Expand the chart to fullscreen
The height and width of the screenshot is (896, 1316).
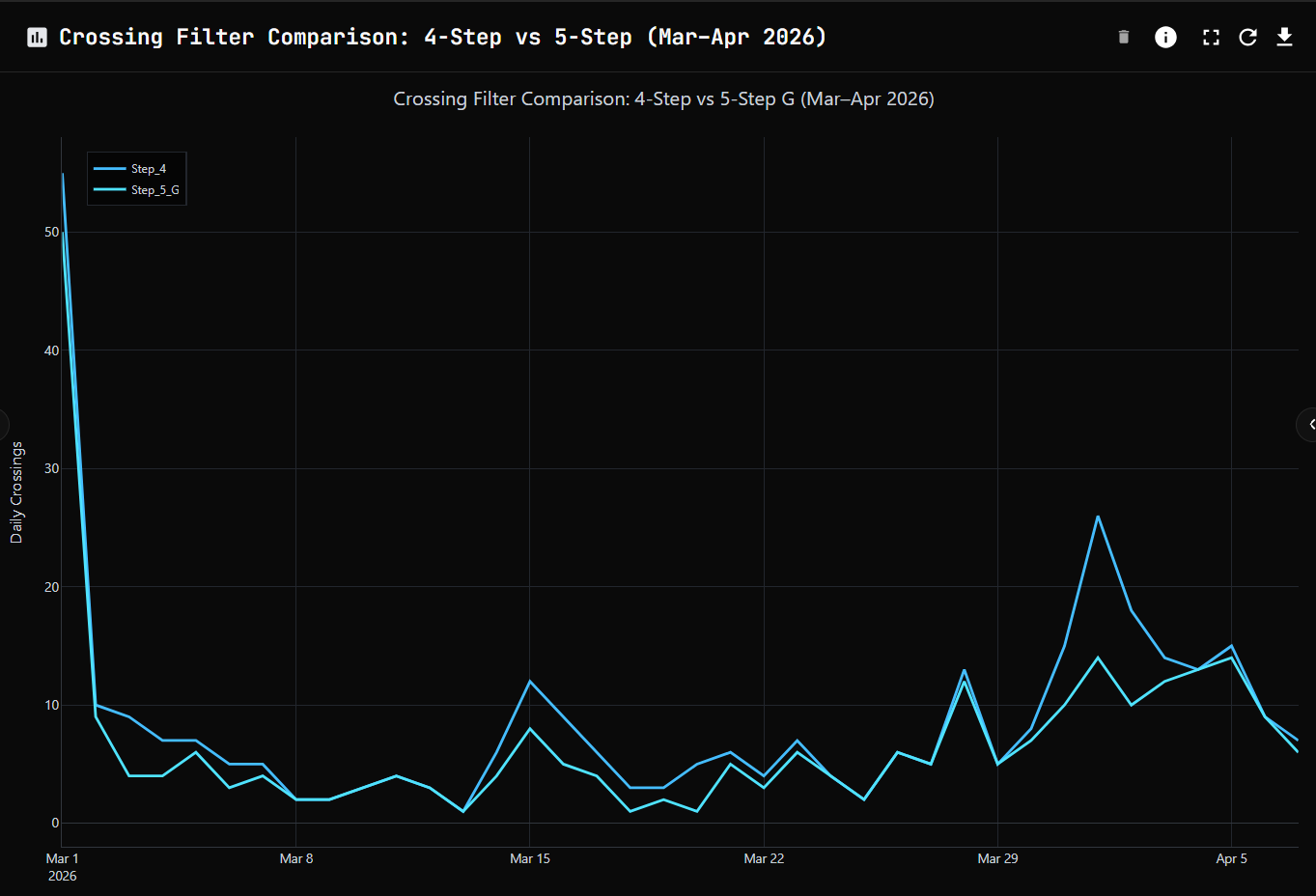coord(1210,38)
